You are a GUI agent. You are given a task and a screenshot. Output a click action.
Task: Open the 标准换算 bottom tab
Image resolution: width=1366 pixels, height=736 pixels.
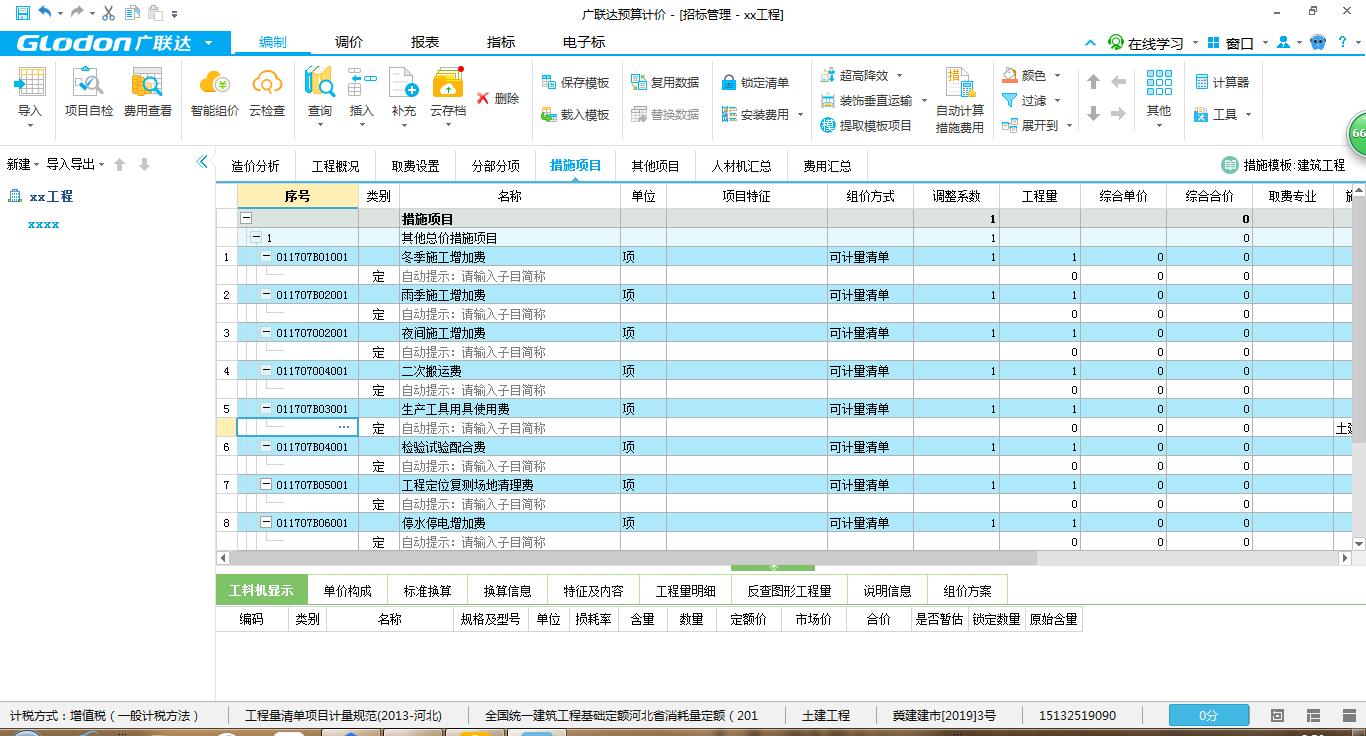(x=428, y=591)
